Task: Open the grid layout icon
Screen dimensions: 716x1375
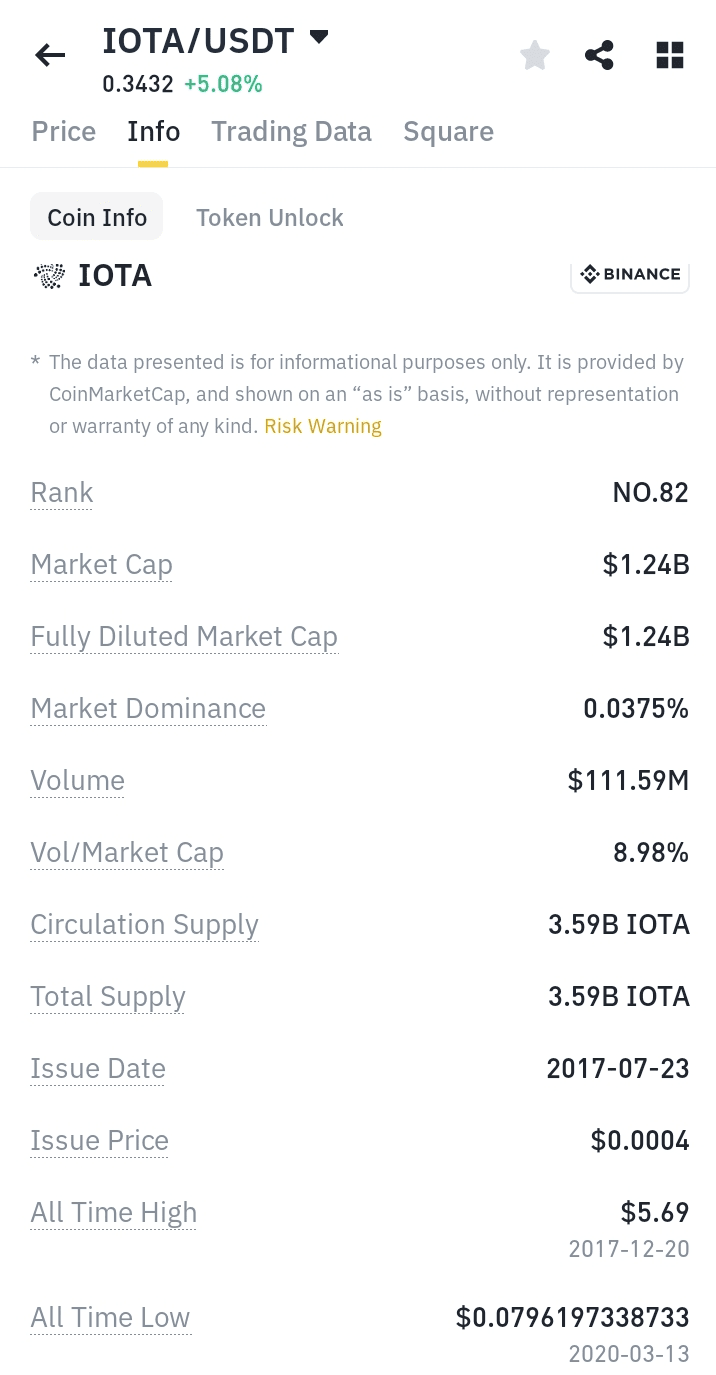Action: click(x=669, y=56)
